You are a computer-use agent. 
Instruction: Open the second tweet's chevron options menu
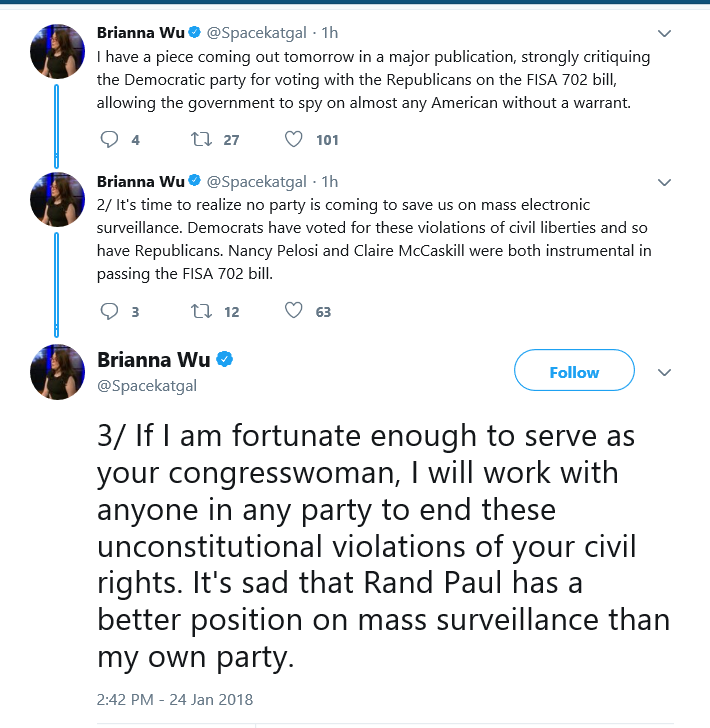point(664,182)
